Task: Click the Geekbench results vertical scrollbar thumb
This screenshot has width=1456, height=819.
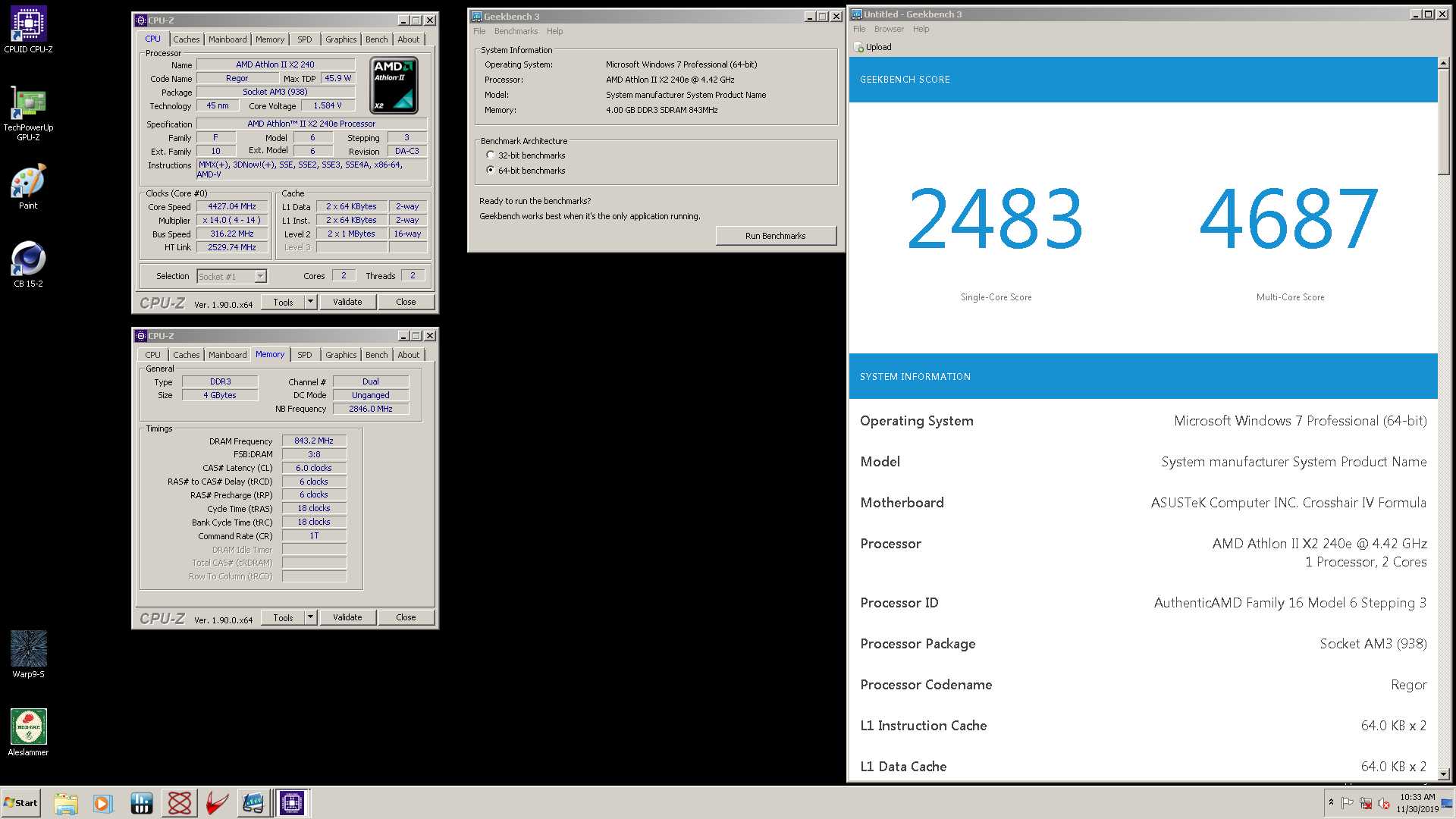Action: tap(1444, 122)
